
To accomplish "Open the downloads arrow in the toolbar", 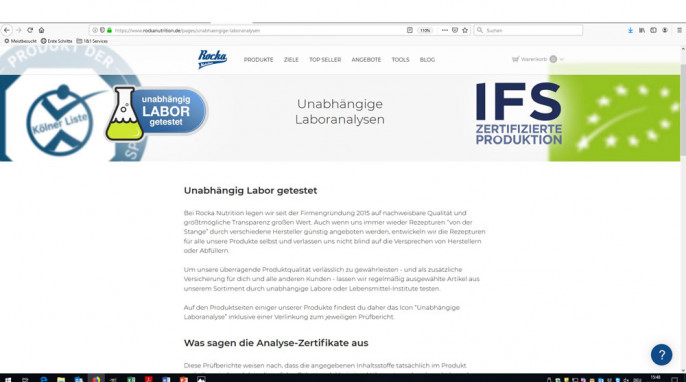I will coord(630,30).
